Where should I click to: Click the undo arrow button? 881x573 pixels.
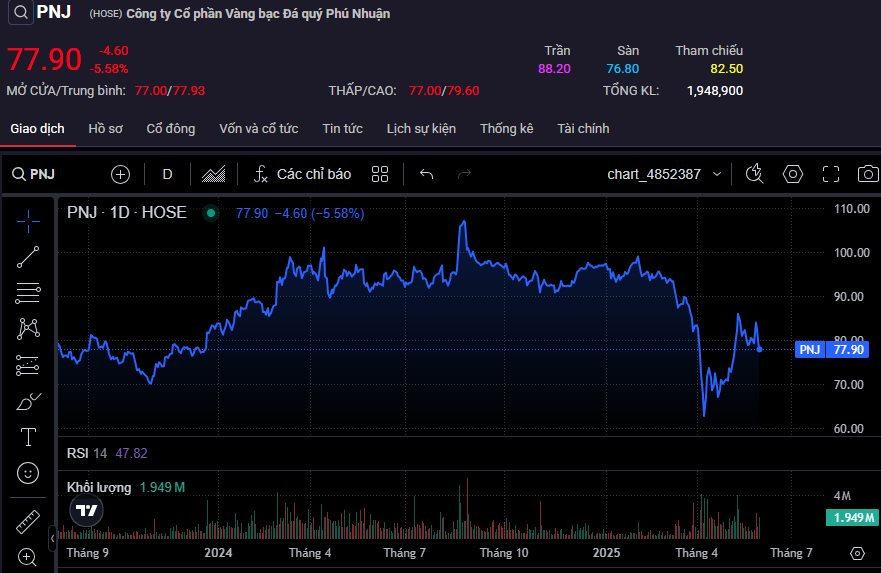426,174
